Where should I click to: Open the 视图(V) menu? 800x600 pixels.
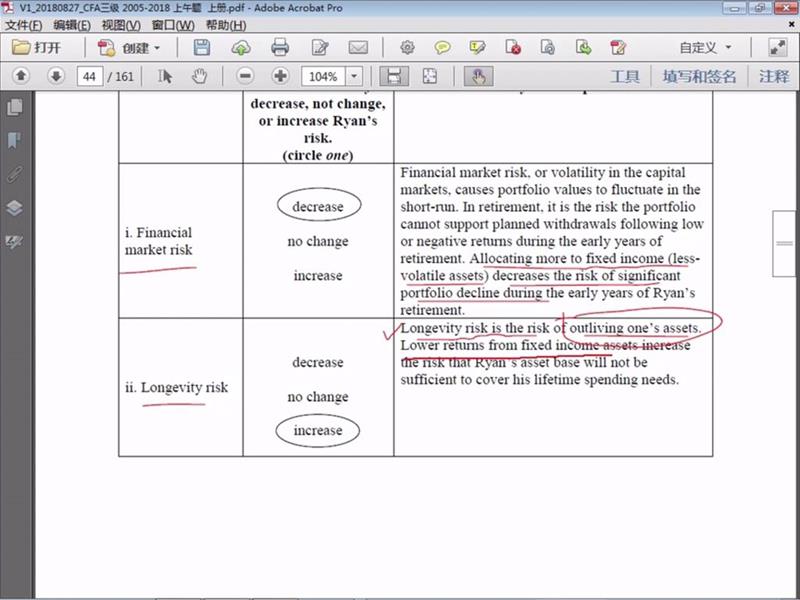(x=121, y=24)
